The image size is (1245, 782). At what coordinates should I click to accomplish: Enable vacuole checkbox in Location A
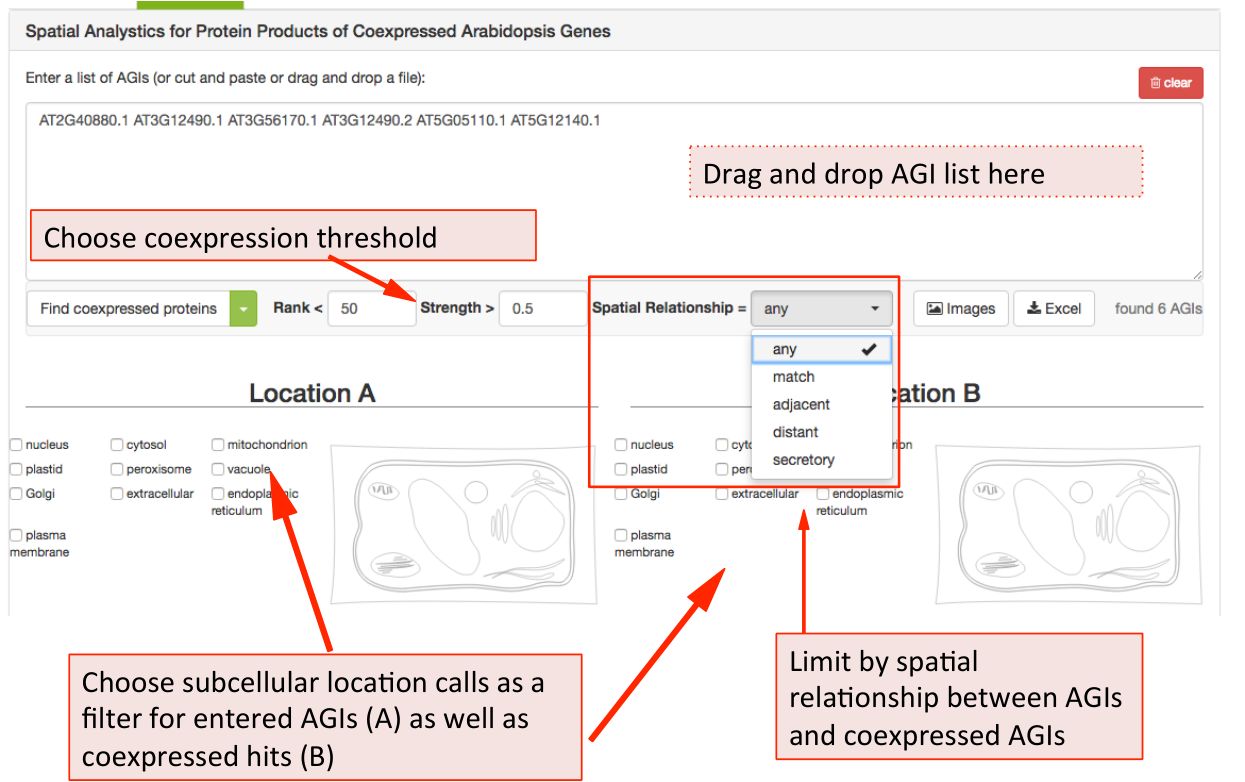(x=218, y=469)
